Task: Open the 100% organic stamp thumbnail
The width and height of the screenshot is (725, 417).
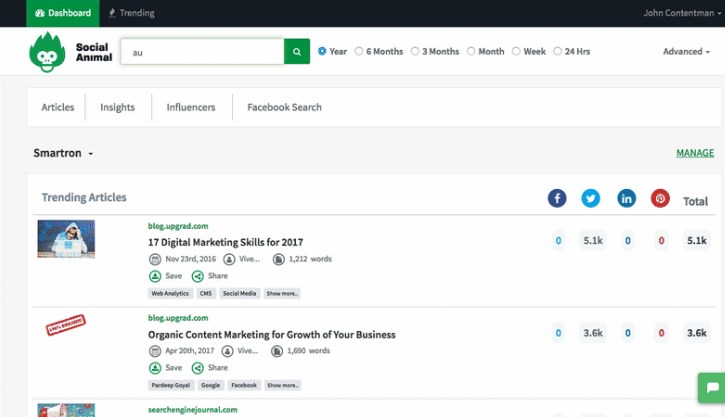Action: click(66, 325)
